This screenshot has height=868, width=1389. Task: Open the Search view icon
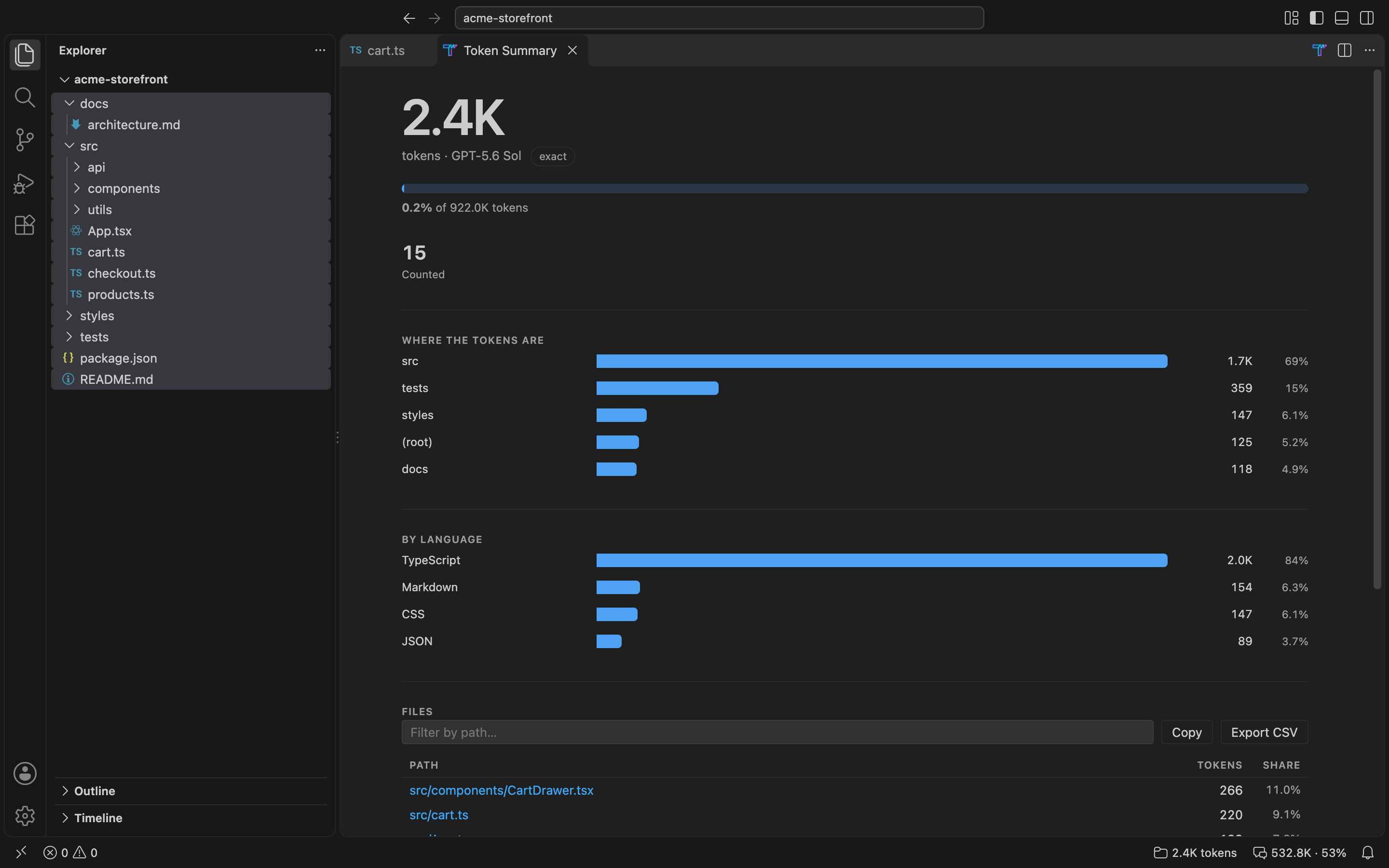(x=25, y=97)
